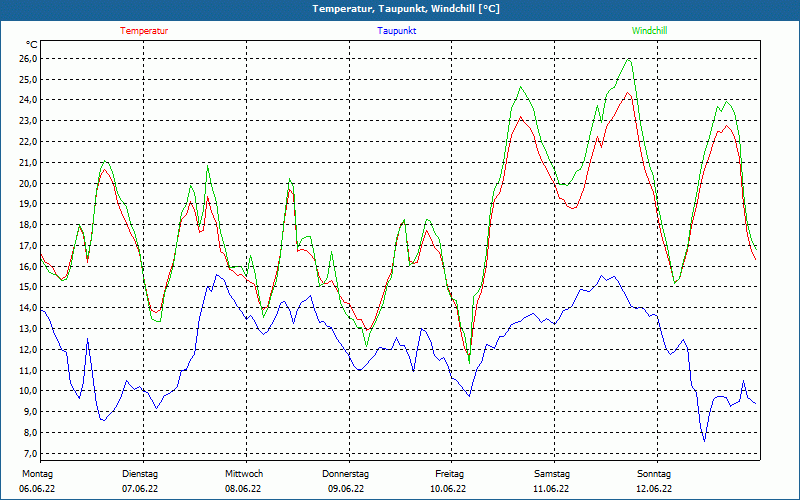Screen dimensions: 800x500
Task: Click the 08.06.22 date label
Action: click(243, 489)
